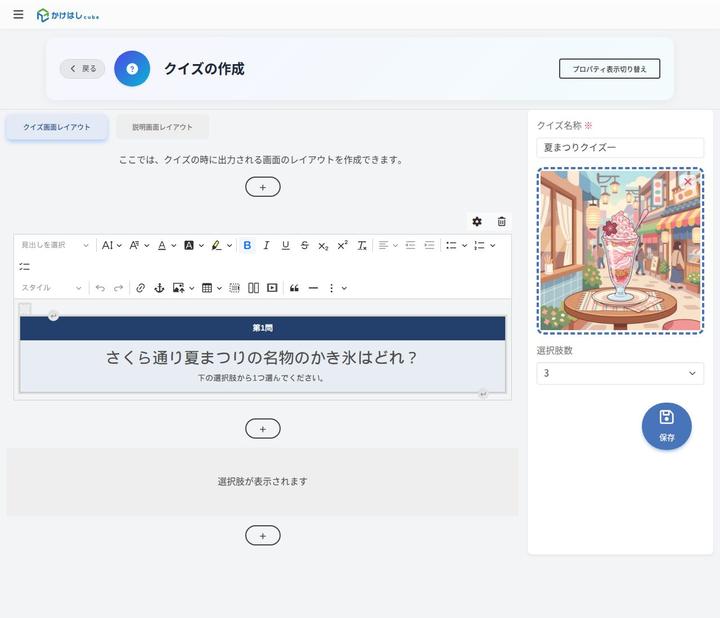Image resolution: width=720 pixels, height=618 pixels.
Task: Toggle strikethrough formatting
Action: pos(304,245)
